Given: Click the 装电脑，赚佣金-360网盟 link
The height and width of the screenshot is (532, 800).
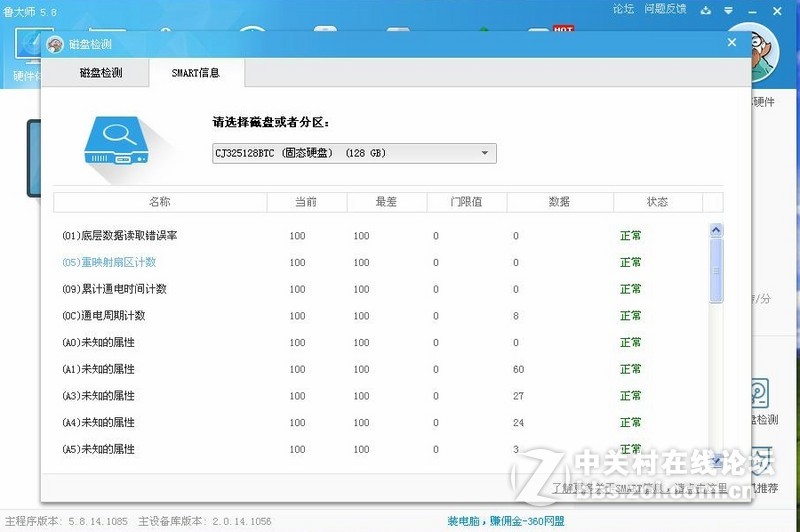Looking at the screenshot, I should pyautogui.click(x=506, y=521).
